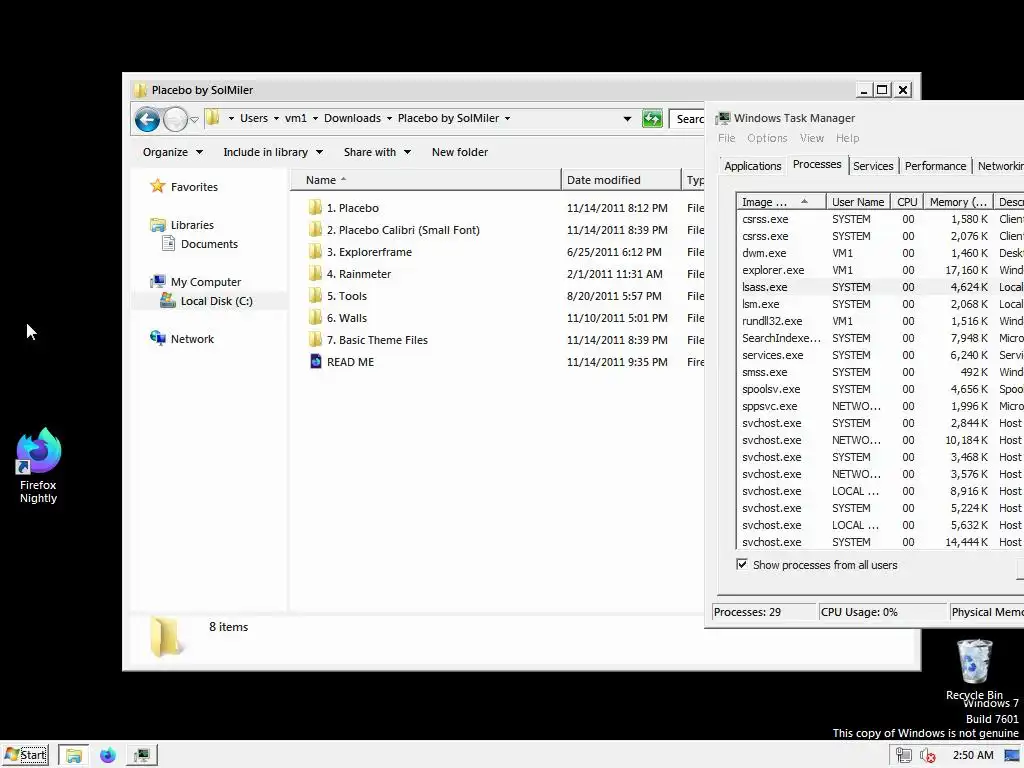Click the Favorites star icon

pyautogui.click(x=157, y=186)
